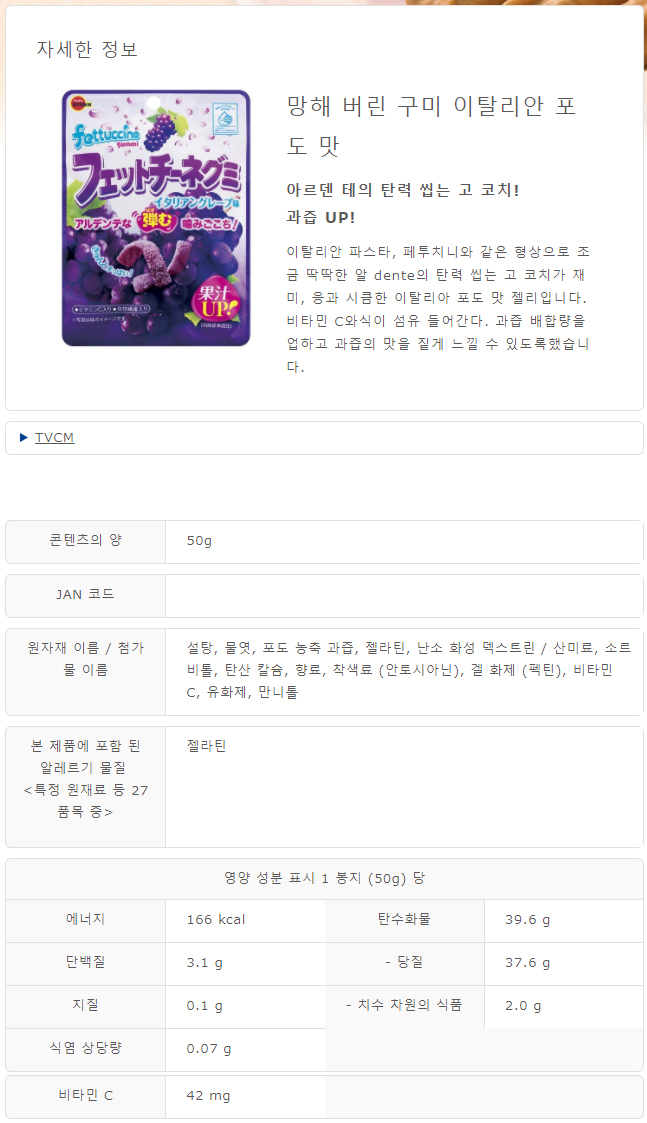Click the empty JAN 코드 value cell
This screenshot has width=647, height=1123.
click(404, 595)
